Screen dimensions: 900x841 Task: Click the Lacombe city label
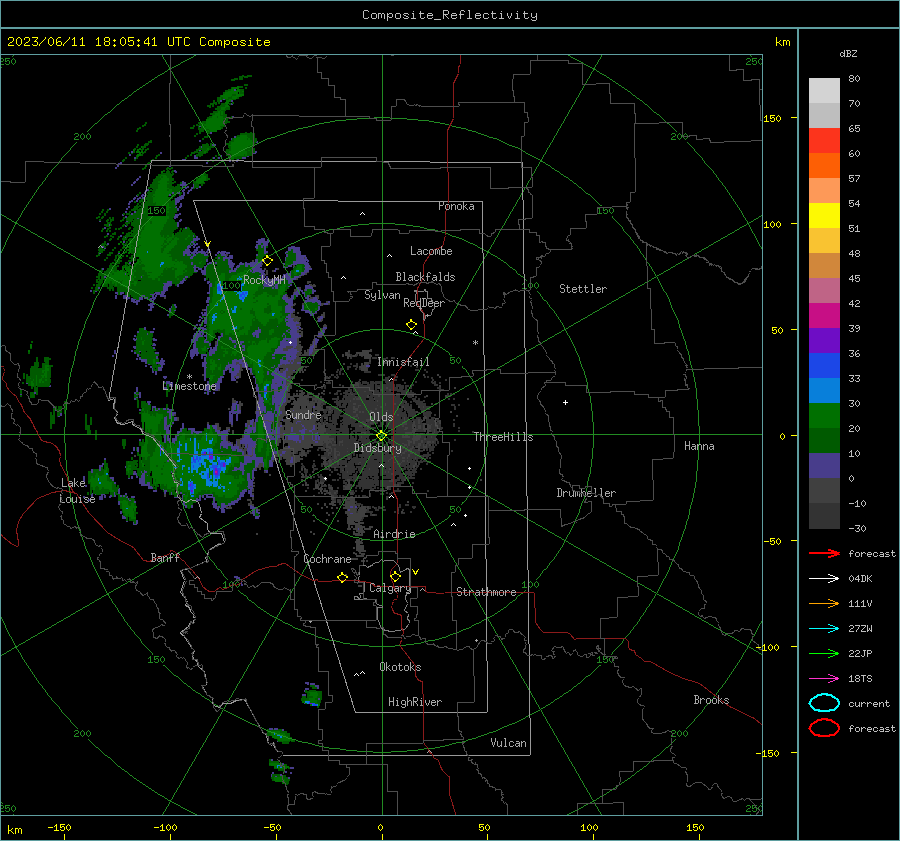(431, 251)
